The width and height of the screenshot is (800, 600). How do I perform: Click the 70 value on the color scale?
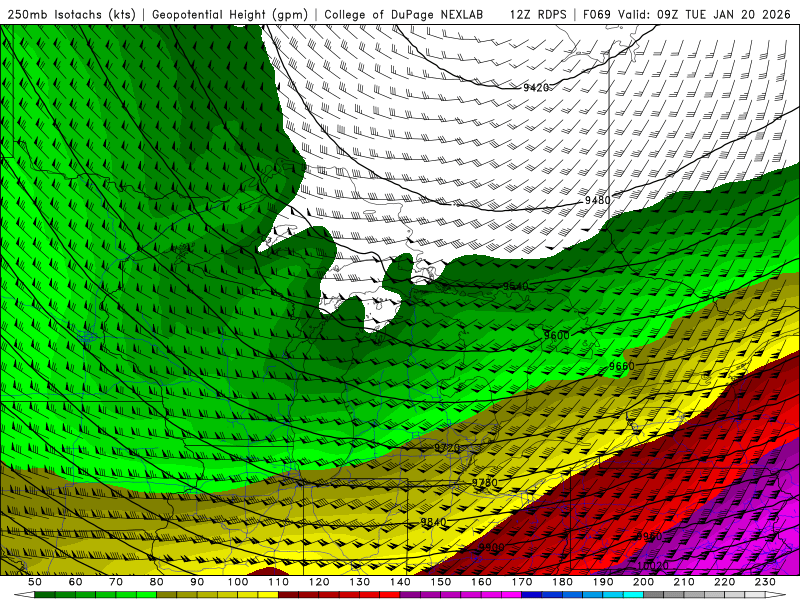pos(116,582)
